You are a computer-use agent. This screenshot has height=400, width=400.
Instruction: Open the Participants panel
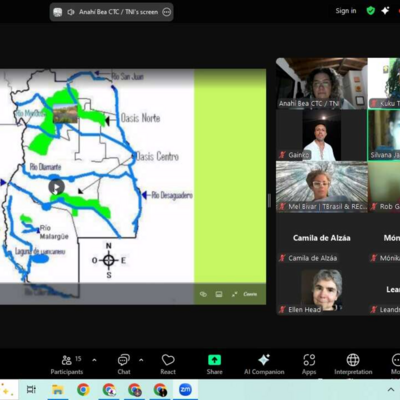click(x=67, y=365)
